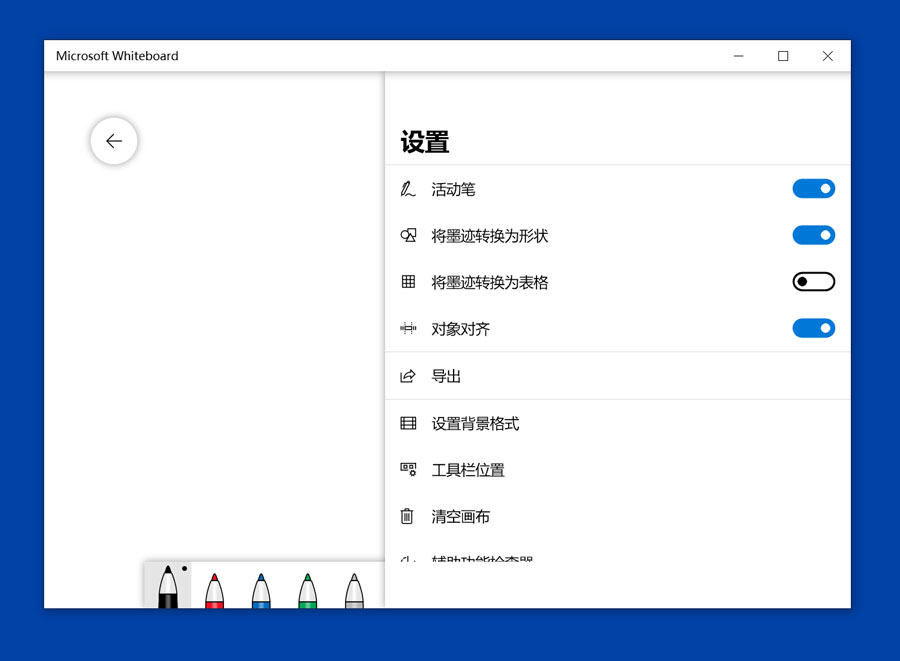Turn off 对象对齐 switch
This screenshot has width=900, height=661.
pyautogui.click(x=813, y=328)
